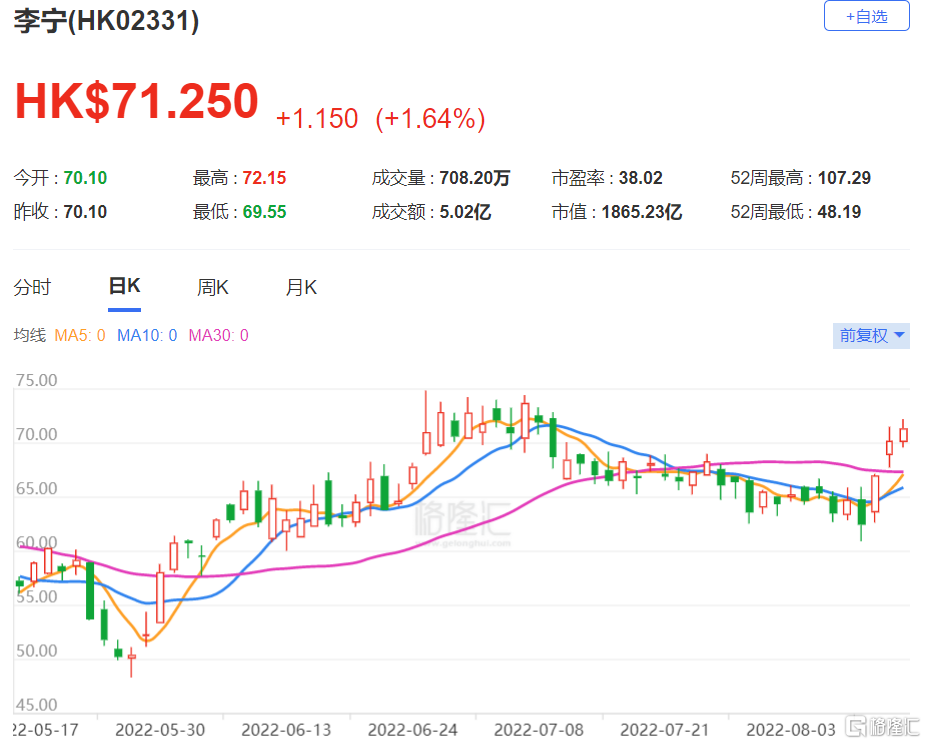Add stock with the +自选 button
Screen dimensions: 926x744
[x=866, y=16]
